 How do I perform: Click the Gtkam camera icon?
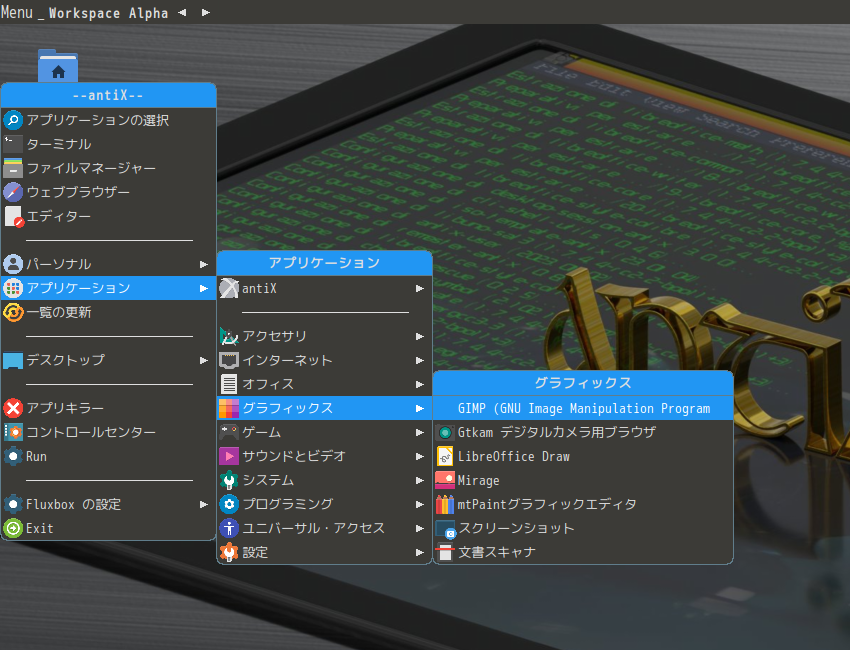[x=445, y=433]
